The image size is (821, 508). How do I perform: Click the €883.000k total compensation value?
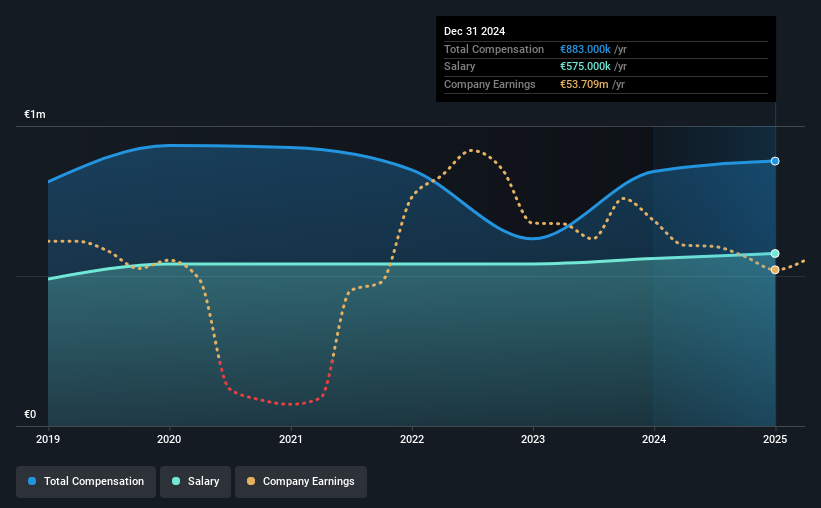[x=585, y=49]
